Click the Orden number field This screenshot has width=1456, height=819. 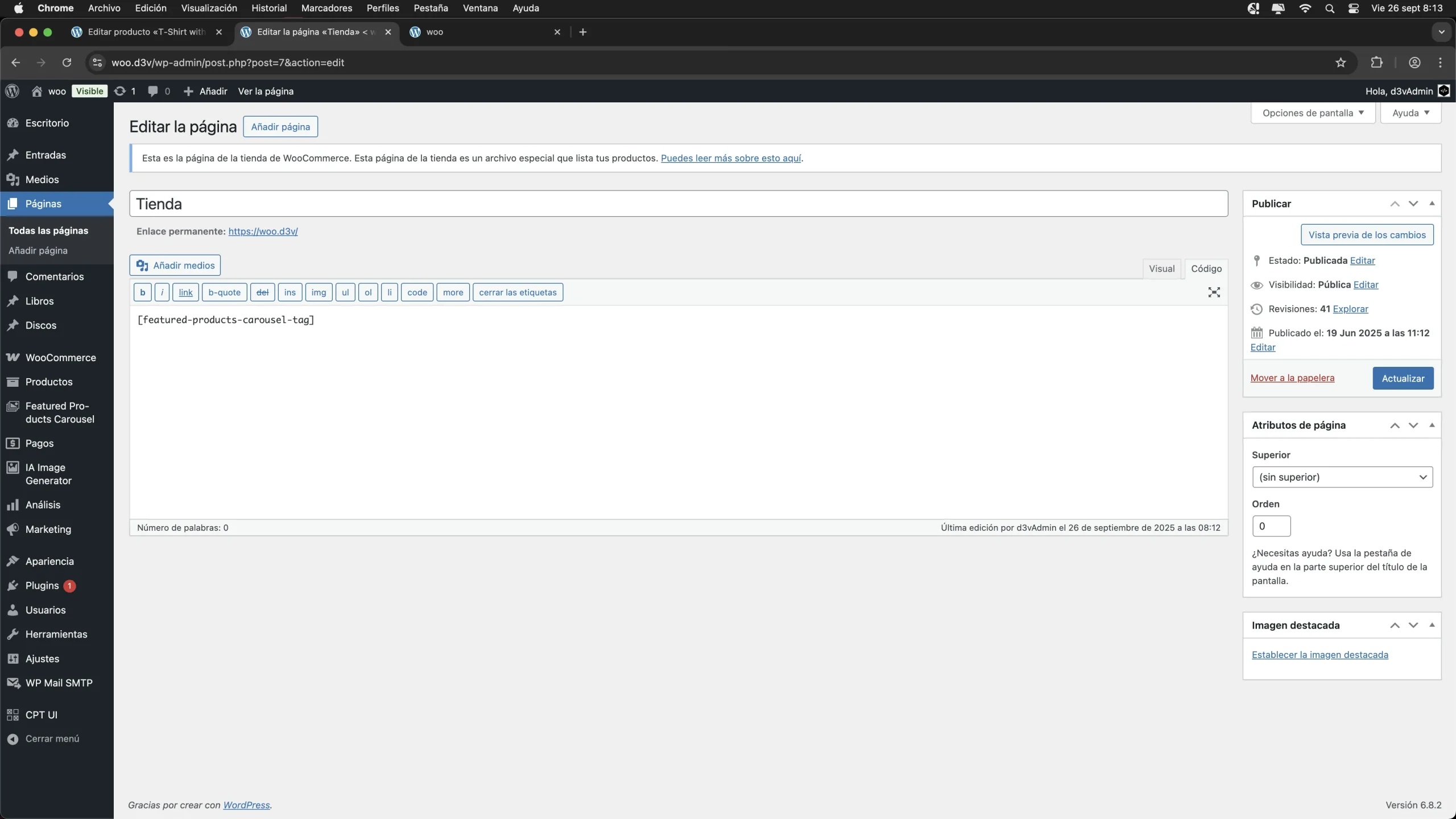(1271, 526)
